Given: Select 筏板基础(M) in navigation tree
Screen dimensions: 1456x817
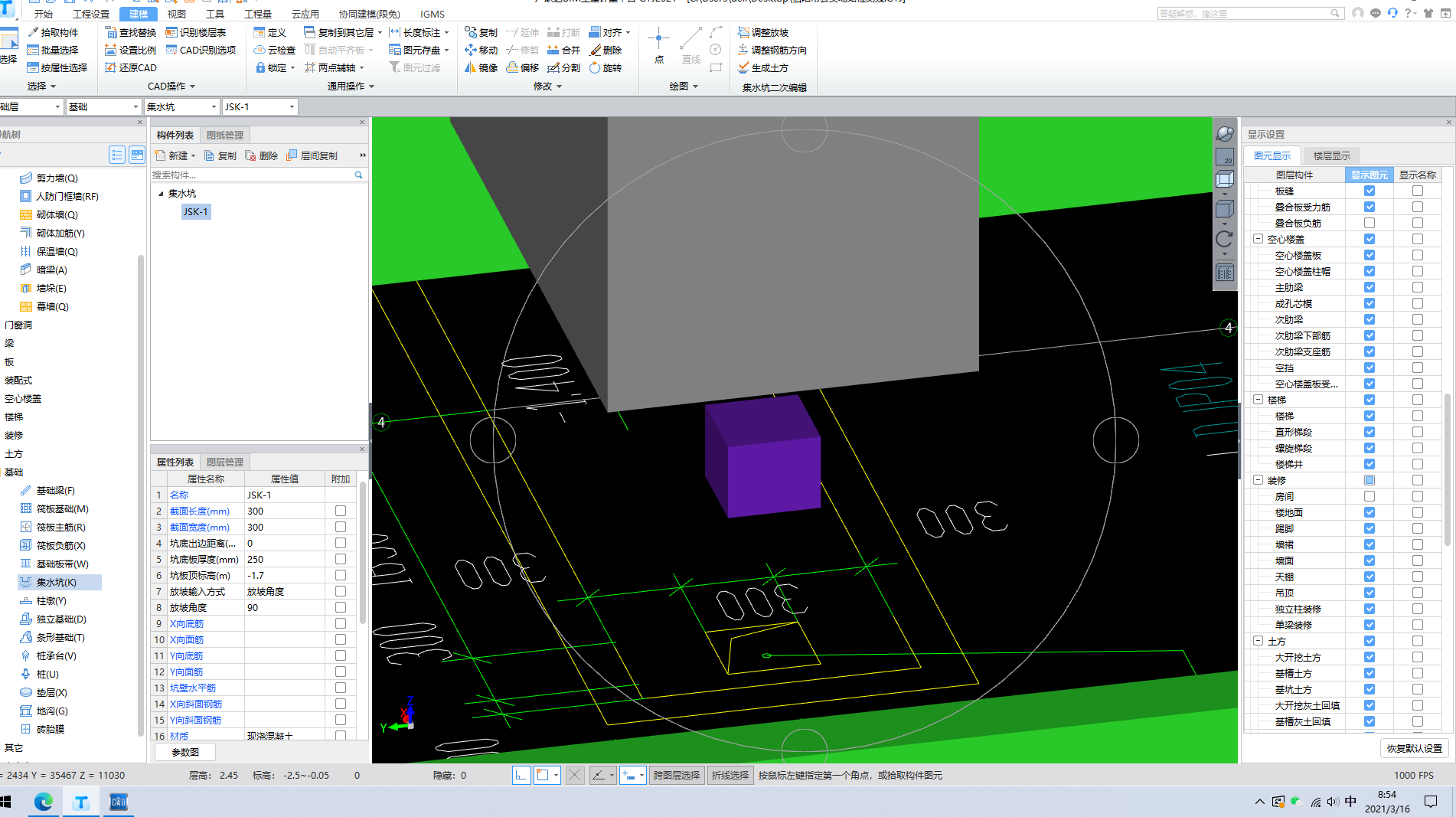Looking at the screenshot, I should point(54,508).
